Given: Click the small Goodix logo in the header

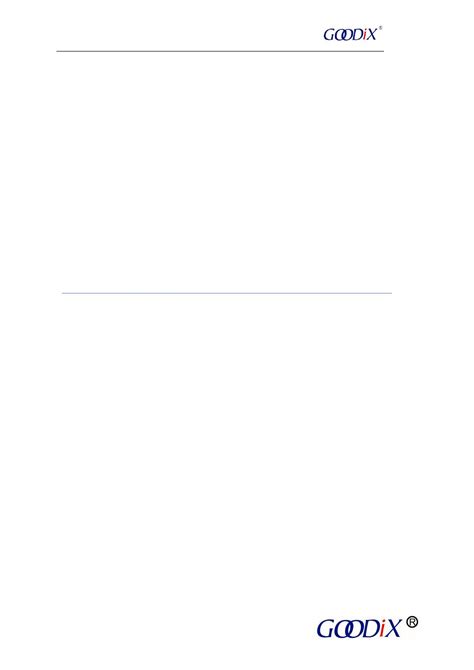Looking at the screenshot, I should (x=353, y=34).
